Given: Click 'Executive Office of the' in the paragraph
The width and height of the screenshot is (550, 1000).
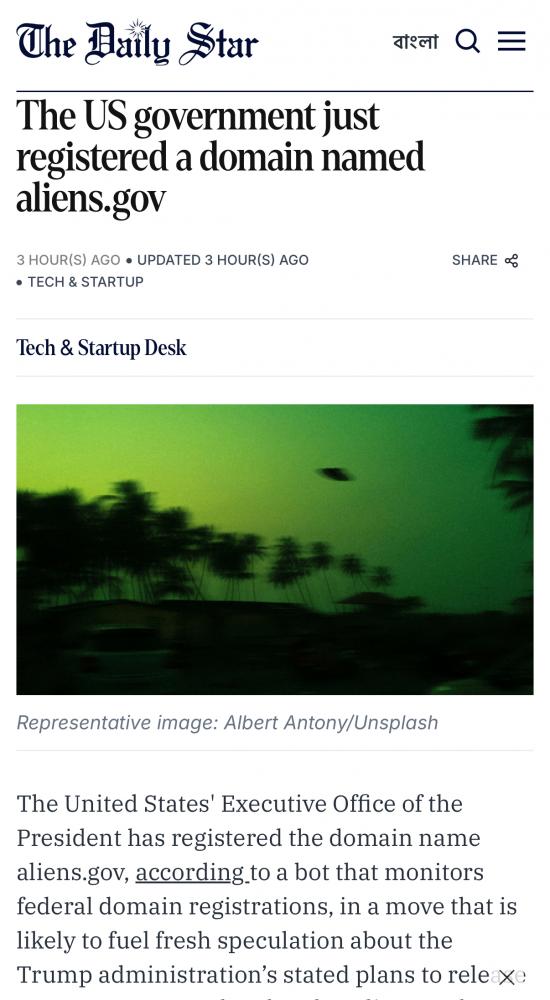Looking at the screenshot, I should 341,804.
